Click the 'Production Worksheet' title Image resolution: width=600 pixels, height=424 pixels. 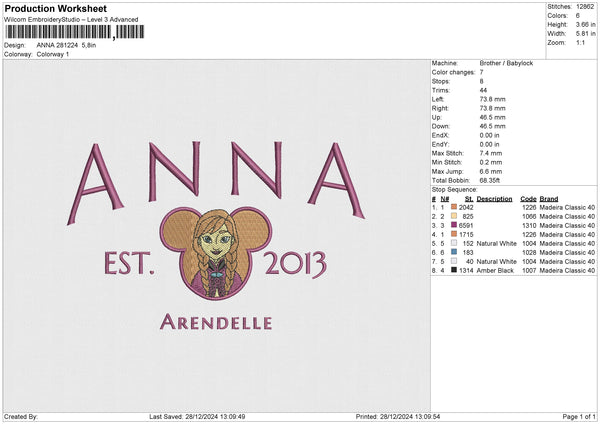[x=55, y=8]
